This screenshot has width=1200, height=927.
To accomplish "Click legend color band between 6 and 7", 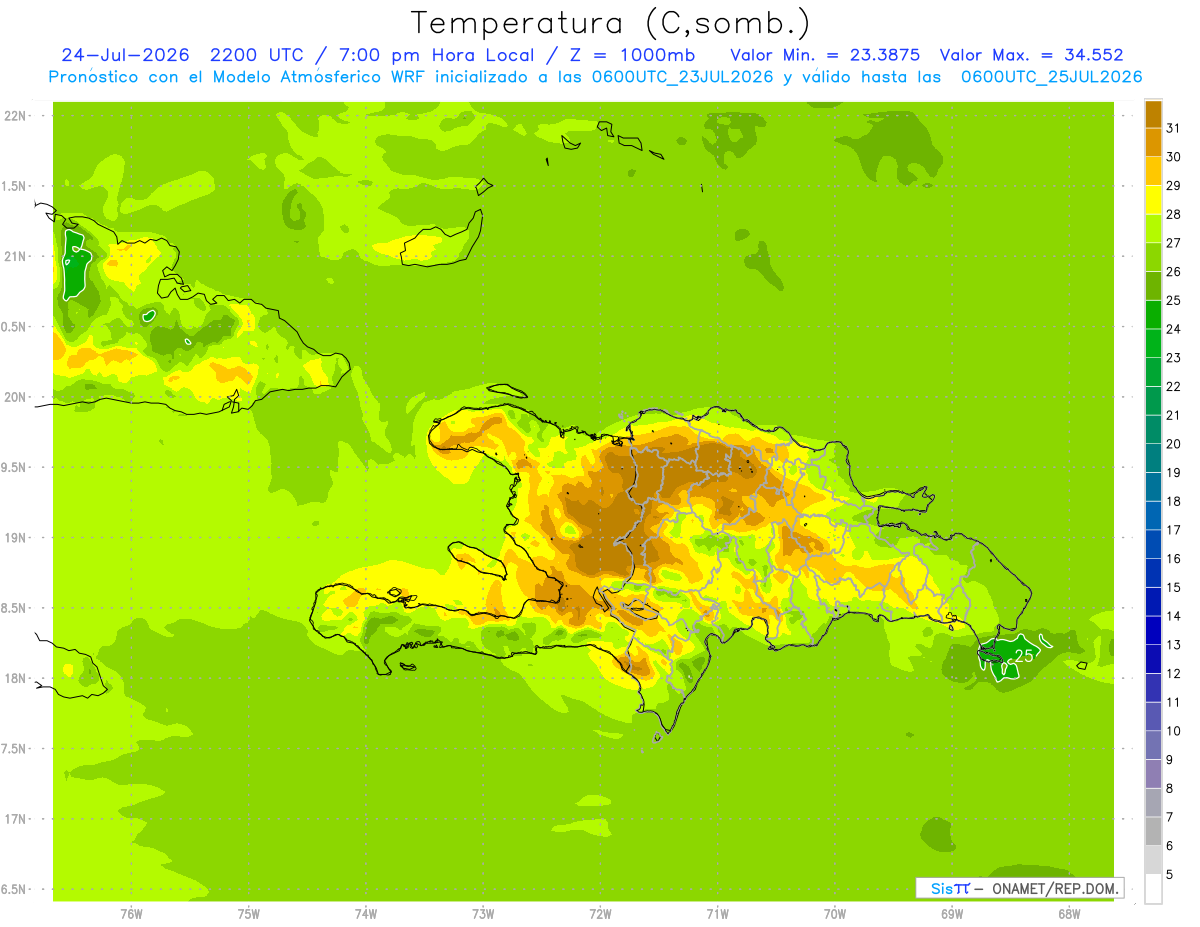I will tap(1153, 831).
